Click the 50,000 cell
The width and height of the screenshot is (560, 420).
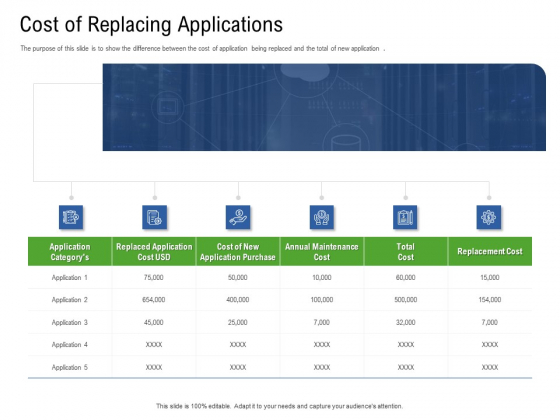(x=238, y=278)
